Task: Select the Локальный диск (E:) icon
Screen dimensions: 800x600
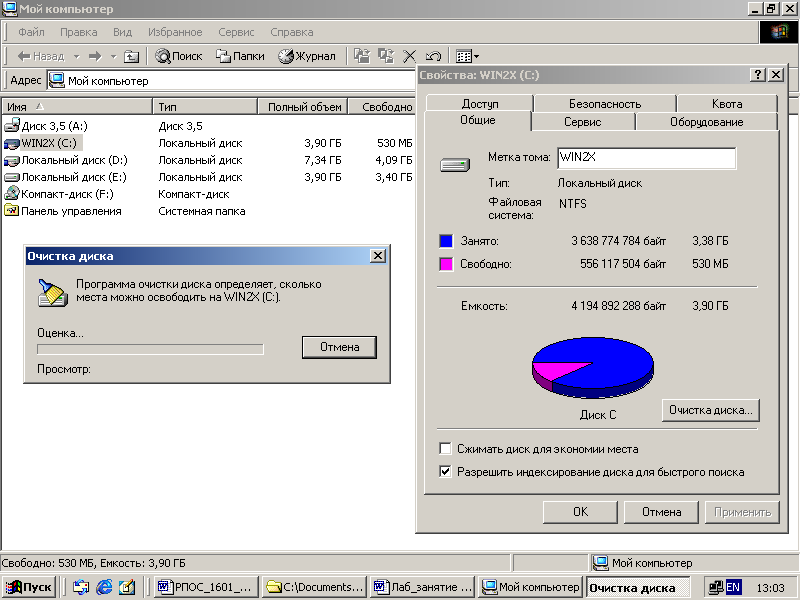Action: pos(12,178)
